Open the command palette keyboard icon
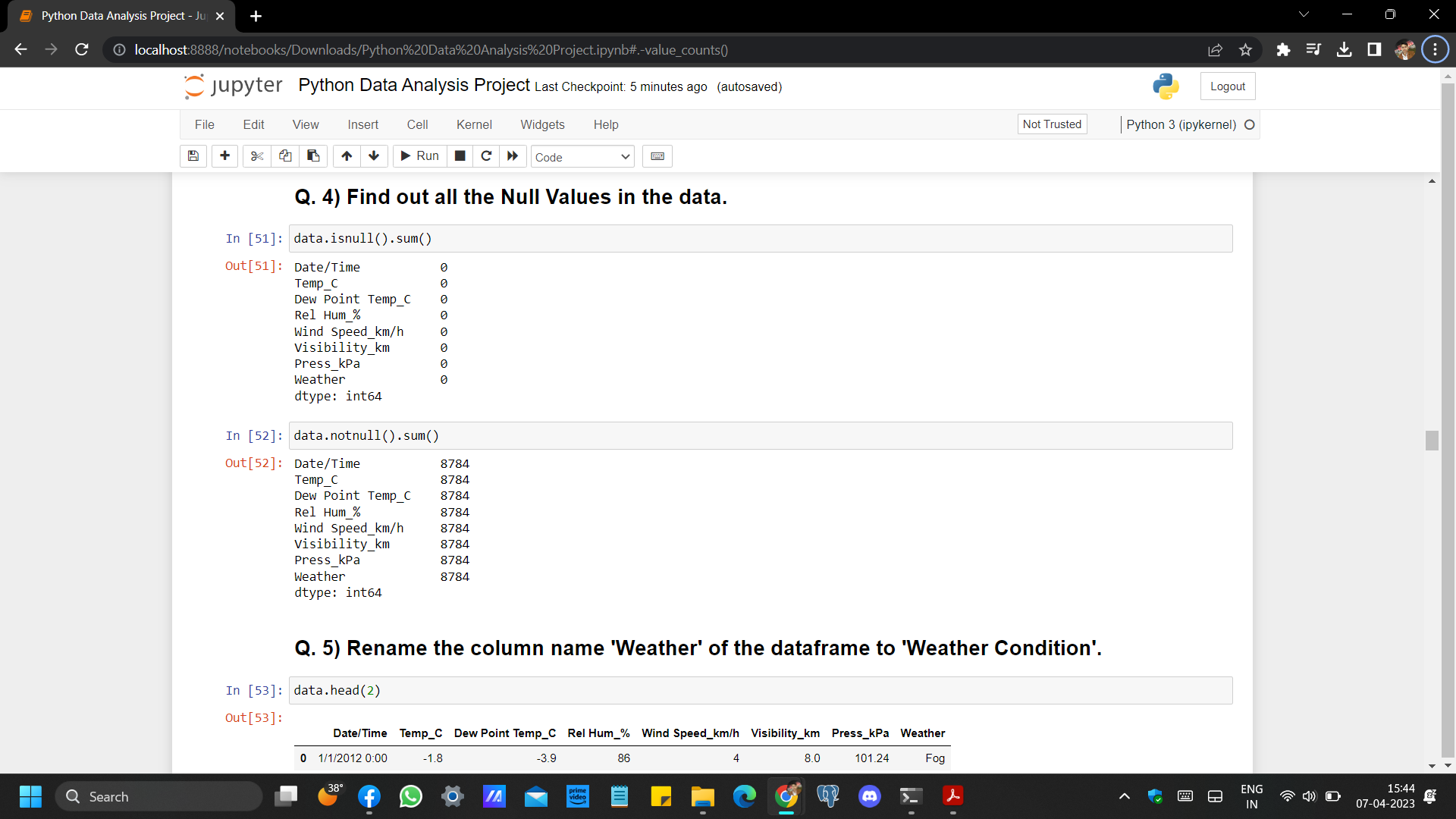 pyautogui.click(x=657, y=156)
